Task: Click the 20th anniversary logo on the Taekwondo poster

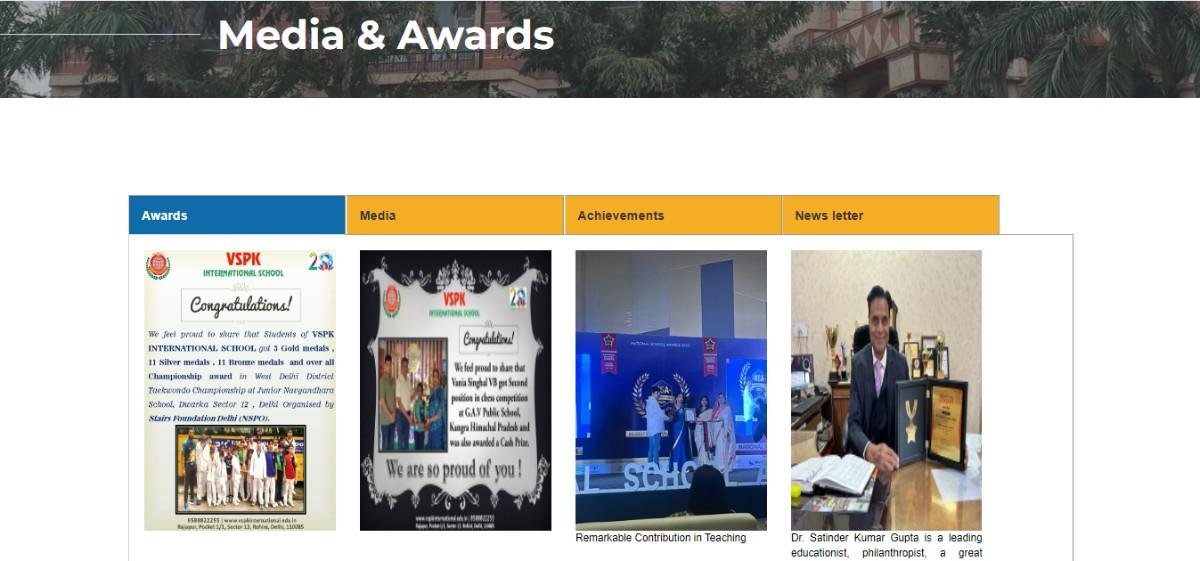Action: 321,262
